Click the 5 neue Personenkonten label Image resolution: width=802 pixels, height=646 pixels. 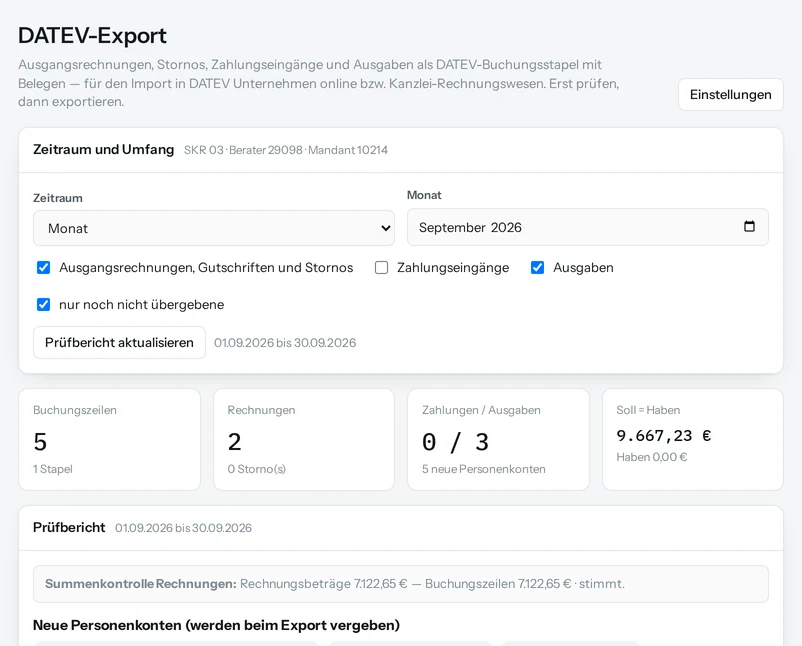tap(484, 469)
